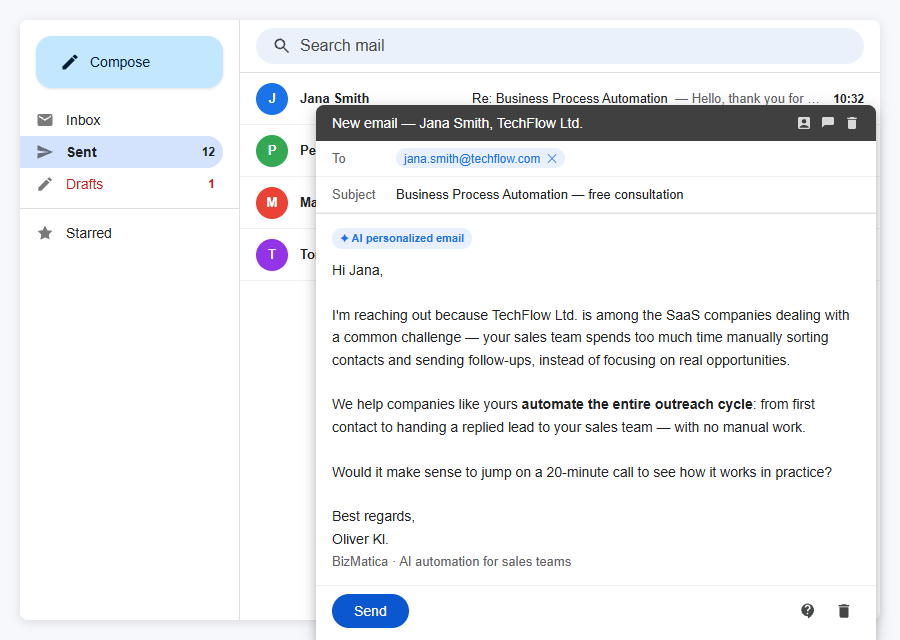Click the AI personalized email badge
The width and height of the screenshot is (900, 640).
tap(402, 238)
